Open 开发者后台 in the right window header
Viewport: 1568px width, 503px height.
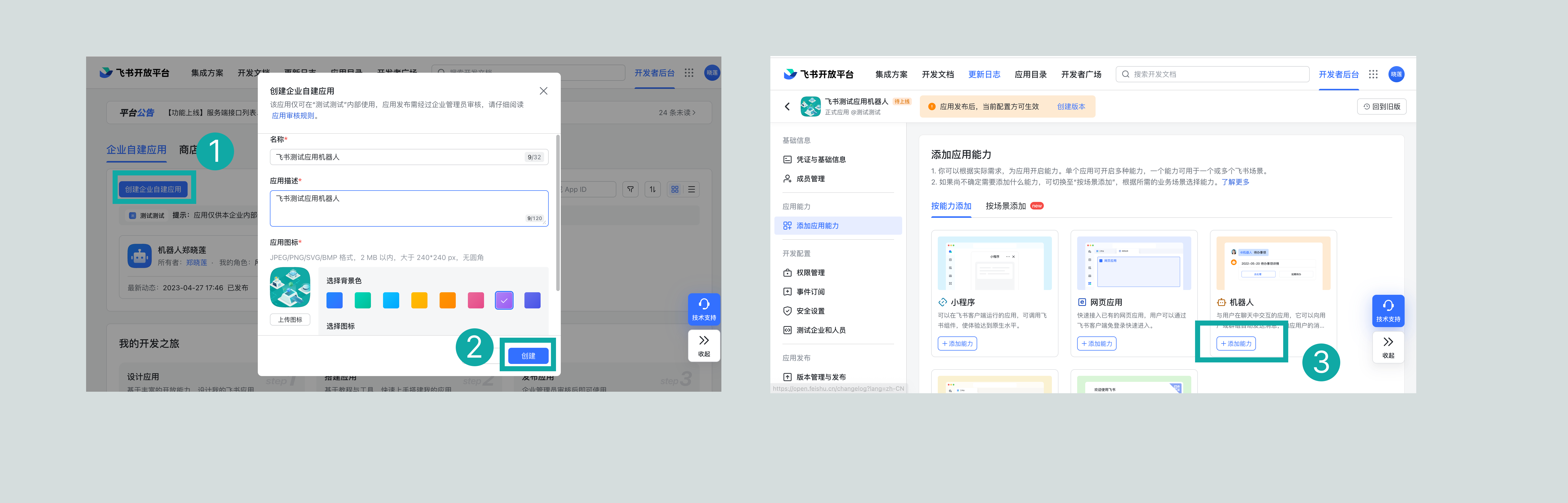coord(1338,74)
